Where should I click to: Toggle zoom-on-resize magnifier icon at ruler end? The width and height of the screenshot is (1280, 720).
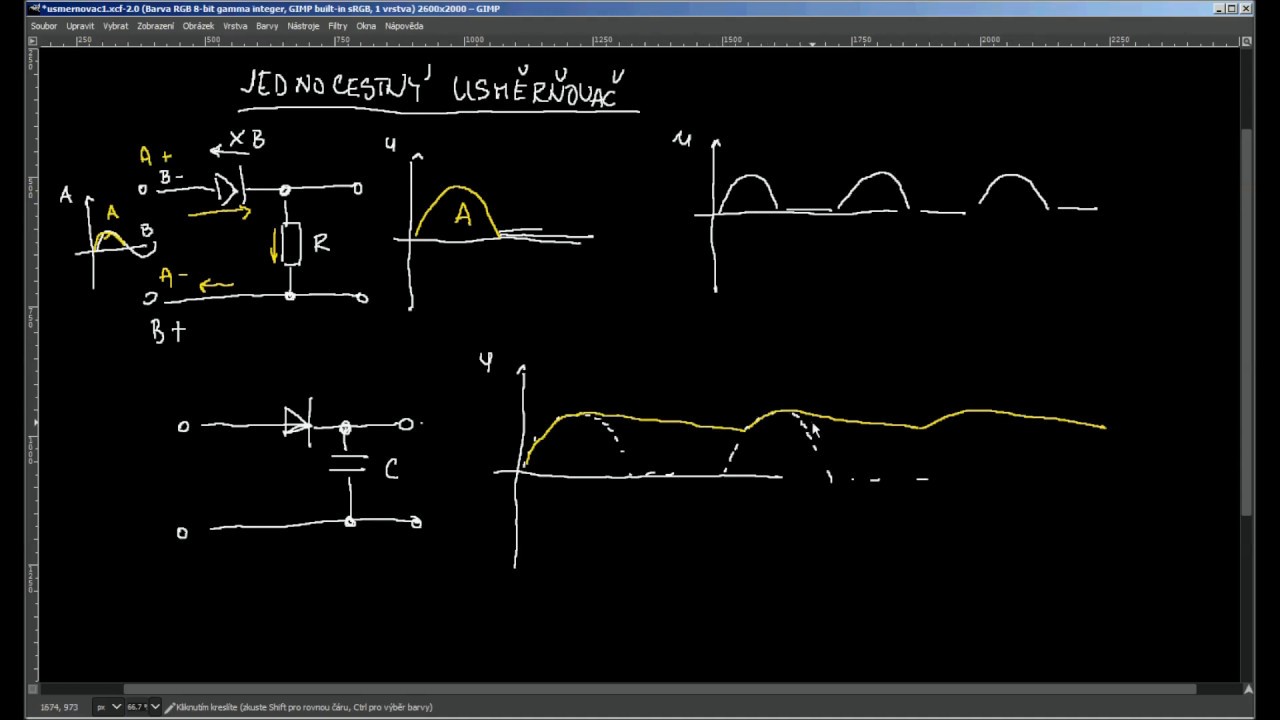coord(1247,41)
